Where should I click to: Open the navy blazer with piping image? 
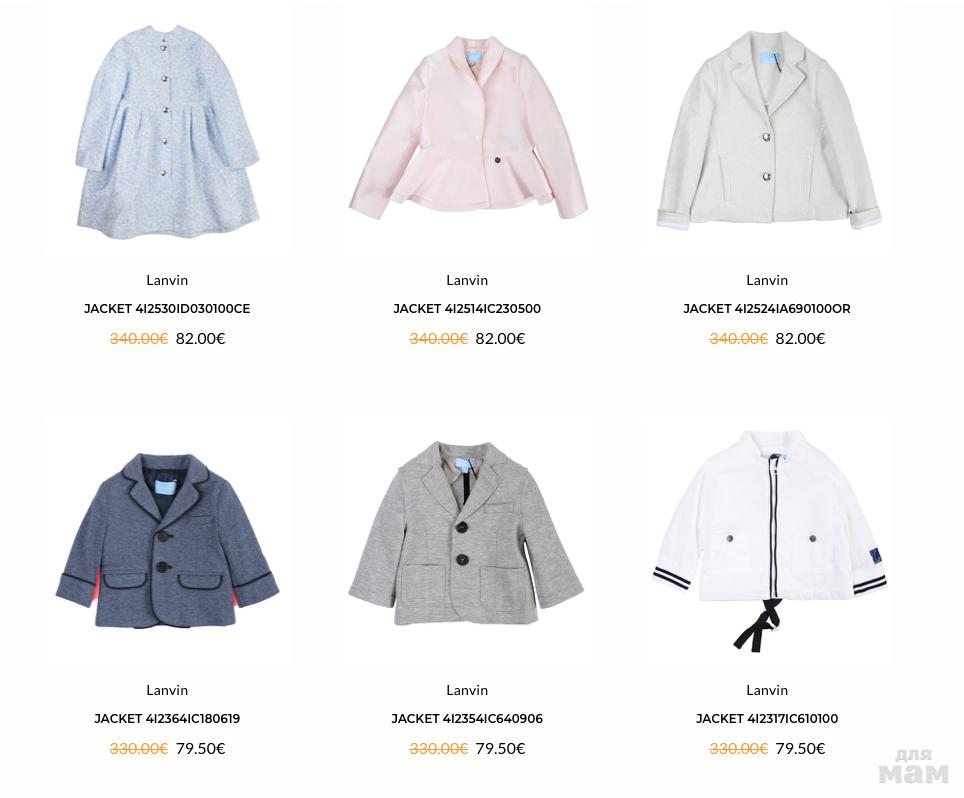[167, 542]
